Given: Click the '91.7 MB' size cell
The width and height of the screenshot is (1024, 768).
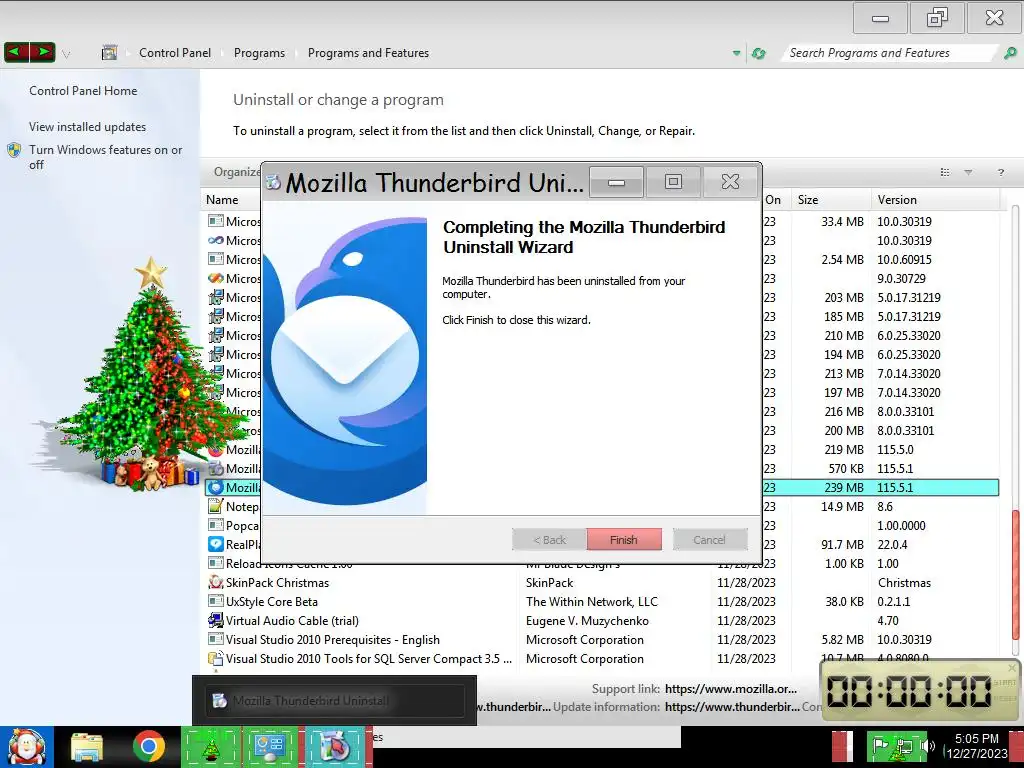Looking at the screenshot, I should point(842,544).
